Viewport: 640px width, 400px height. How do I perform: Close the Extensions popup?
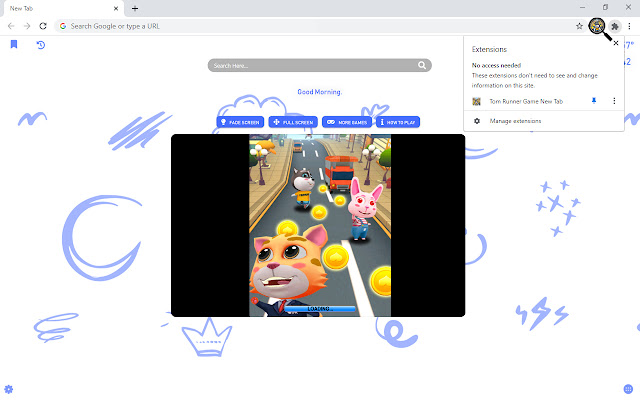tap(616, 43)
